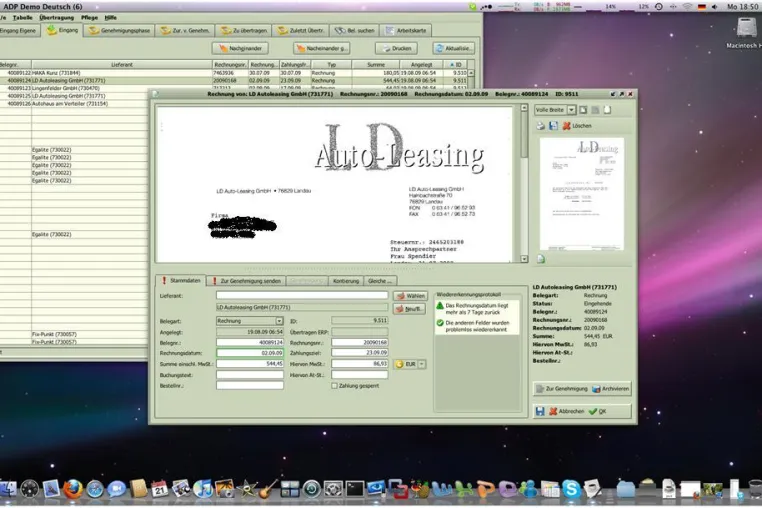Click the green checkmark in Wiedererkennungsprotokoll
Image resolution: width=762 pixels, height=508 pixels.
[x=440, y=323]
